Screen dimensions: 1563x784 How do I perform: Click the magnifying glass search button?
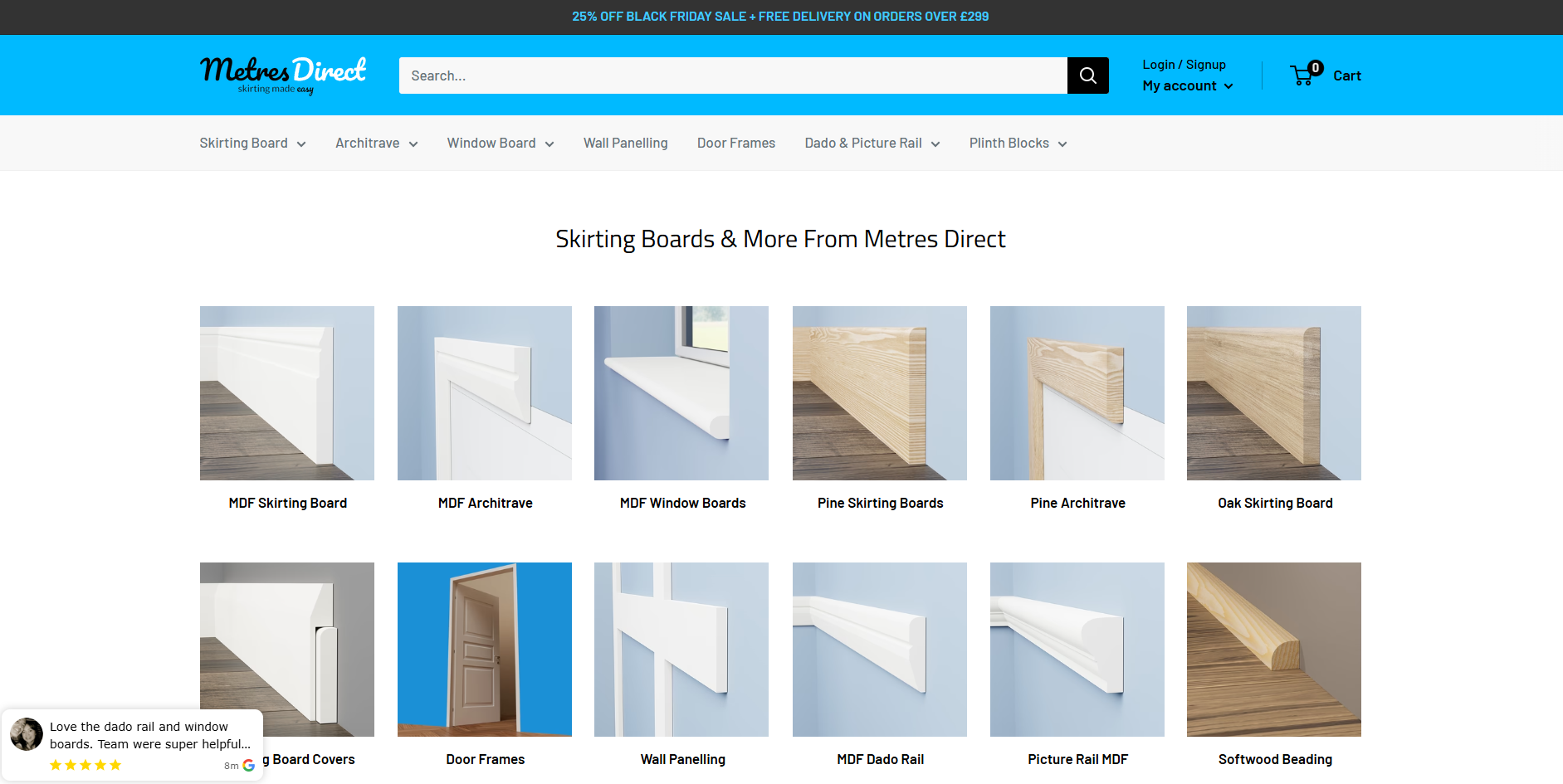(1087, 75)
